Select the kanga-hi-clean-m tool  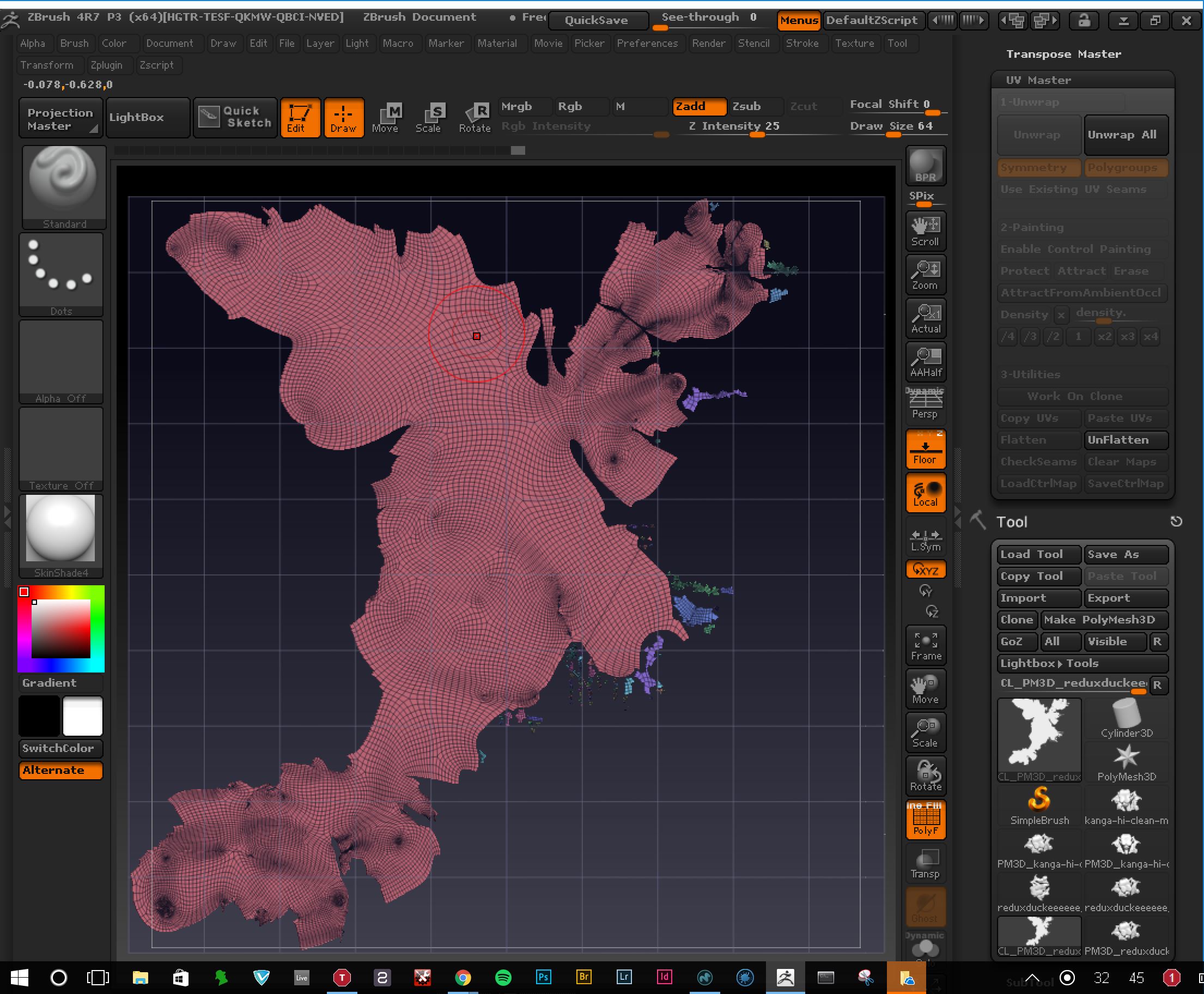[1126, 805]
